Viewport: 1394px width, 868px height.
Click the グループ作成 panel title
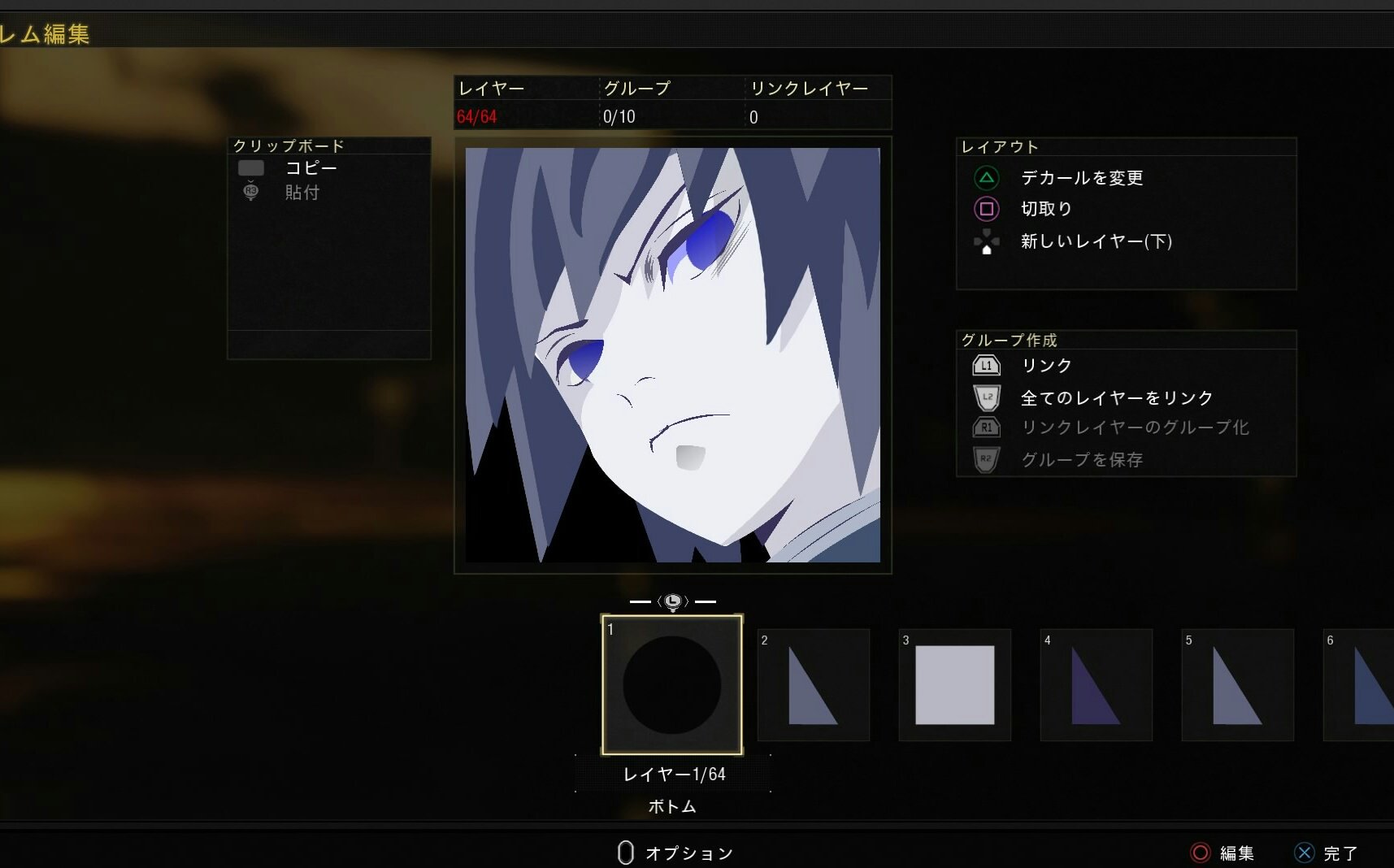(x=1009, y=340)
